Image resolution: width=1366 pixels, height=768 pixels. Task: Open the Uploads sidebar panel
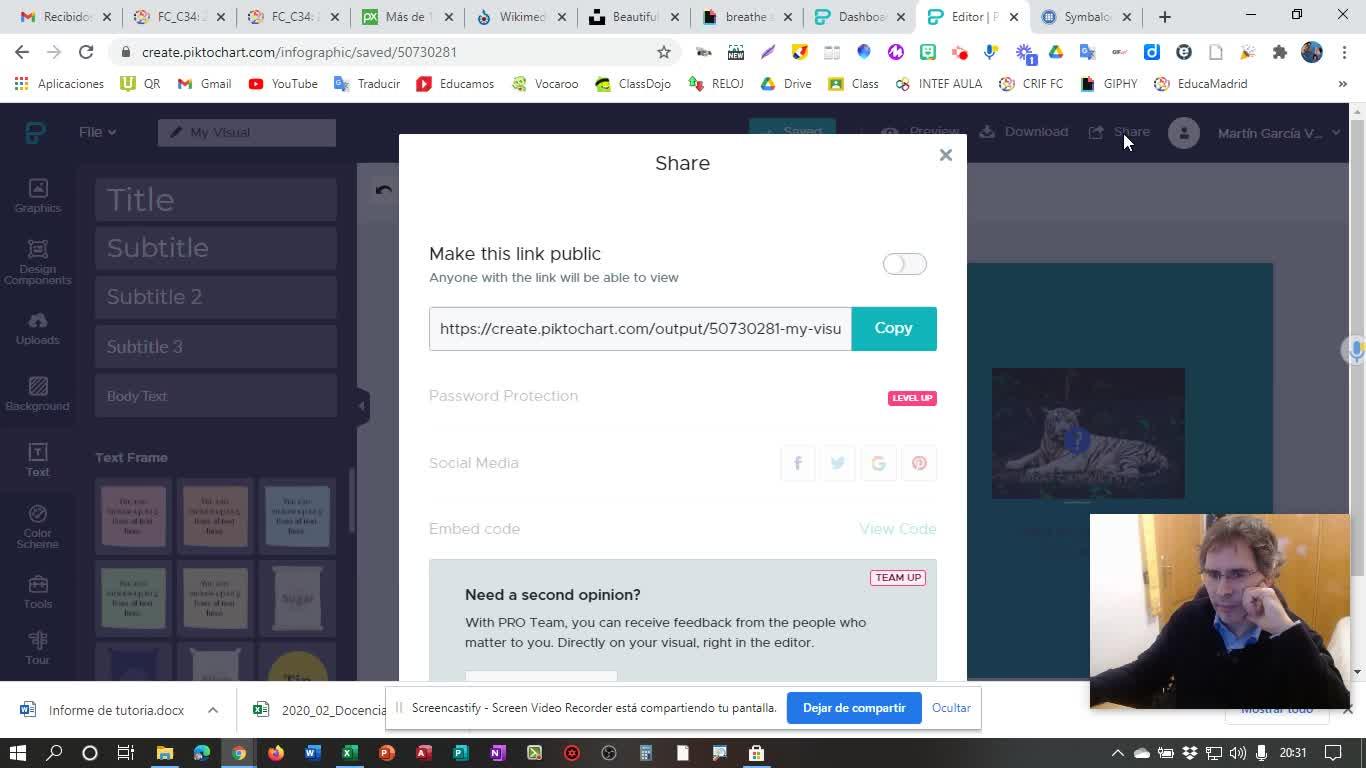(x=38, y=329)
